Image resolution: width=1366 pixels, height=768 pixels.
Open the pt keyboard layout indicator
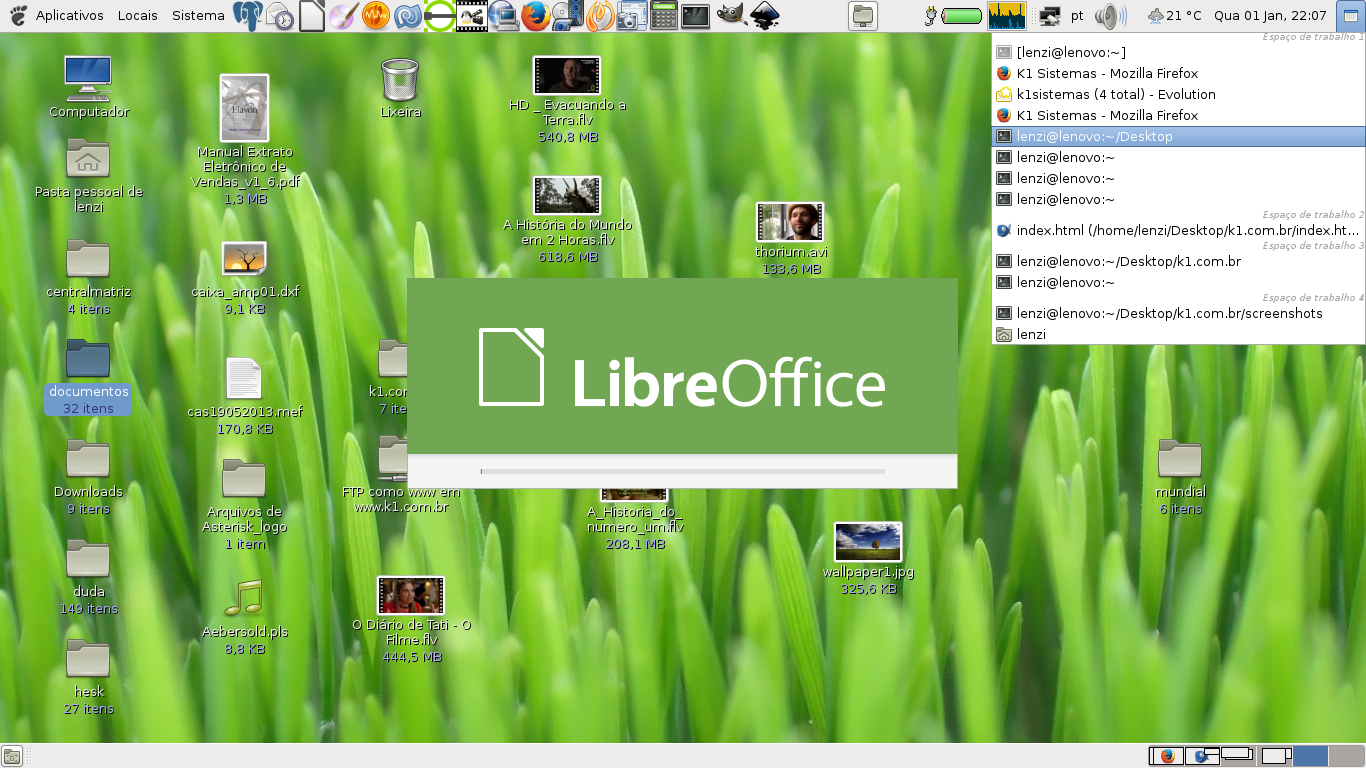pos(1077,16)
